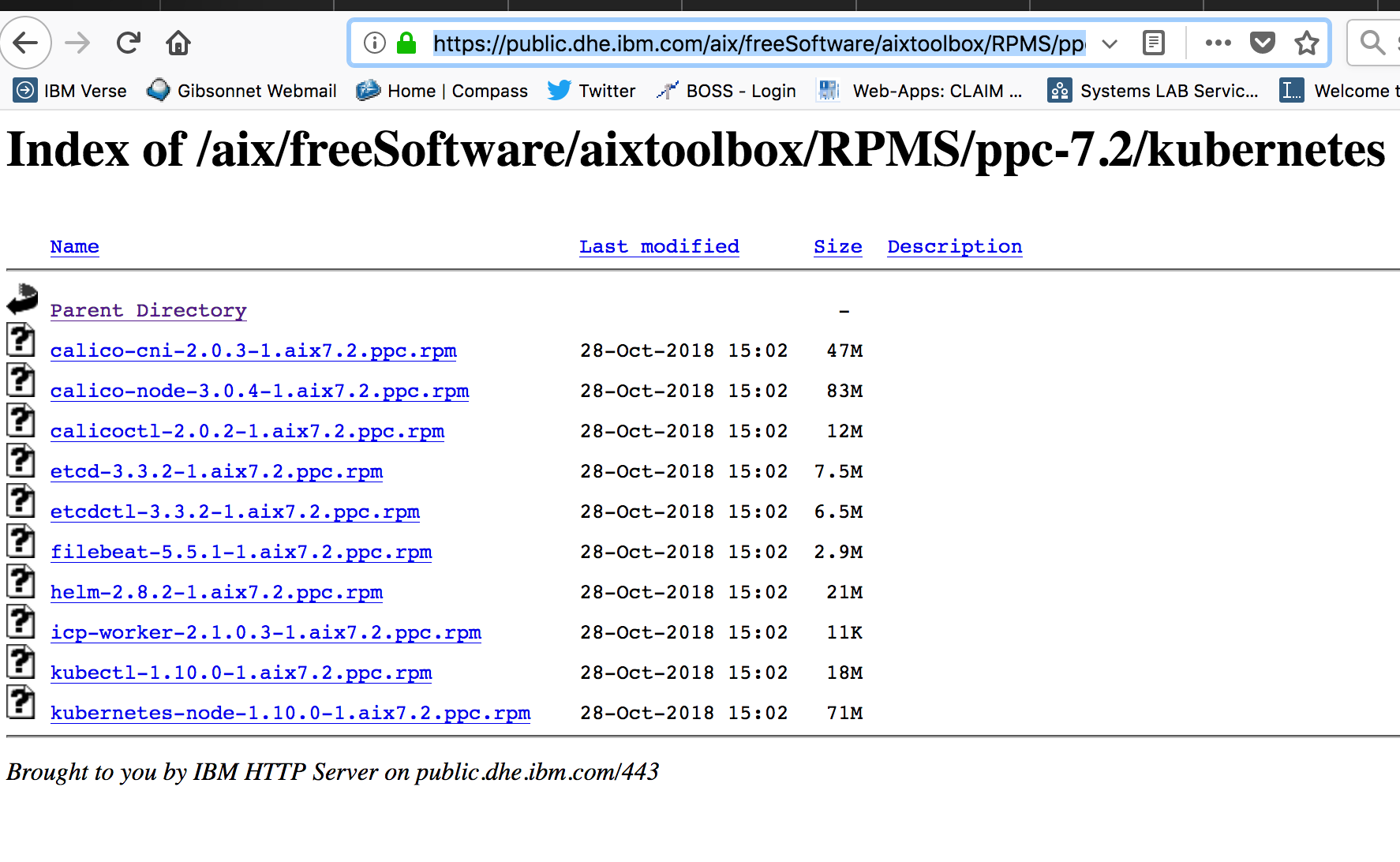
Task: Open page actions three-dots menu
Action: [x=1218, y=43]
